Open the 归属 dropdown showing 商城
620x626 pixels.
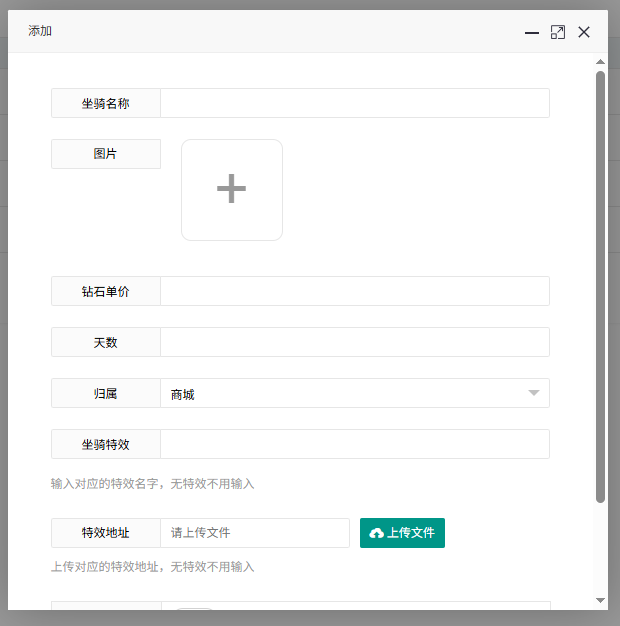tap(354, 393)
